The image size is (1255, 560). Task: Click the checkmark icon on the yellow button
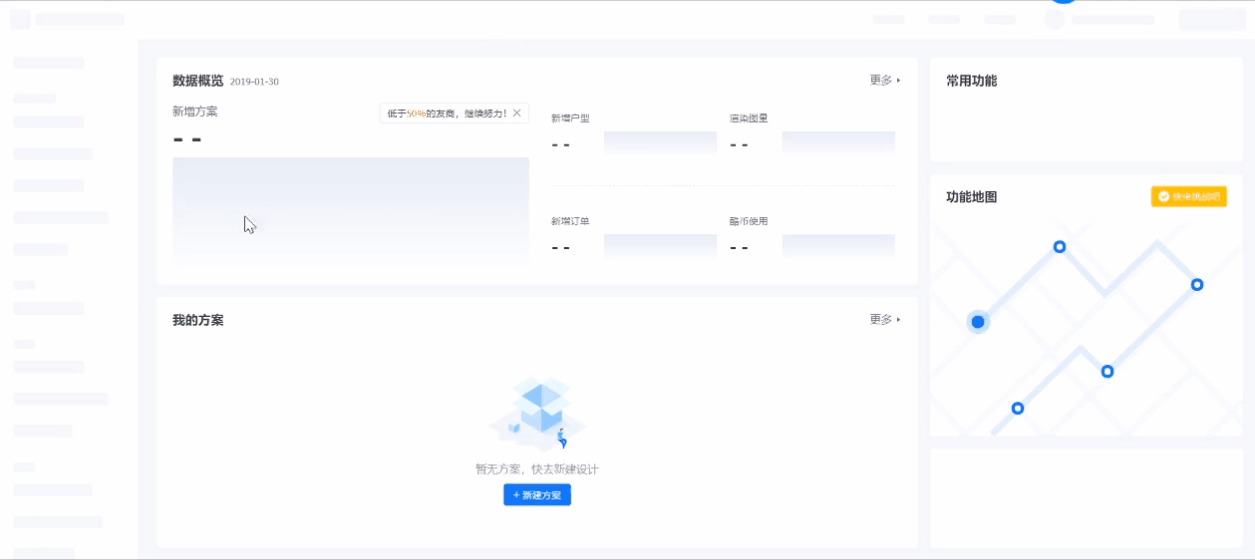coord(1164,197)
